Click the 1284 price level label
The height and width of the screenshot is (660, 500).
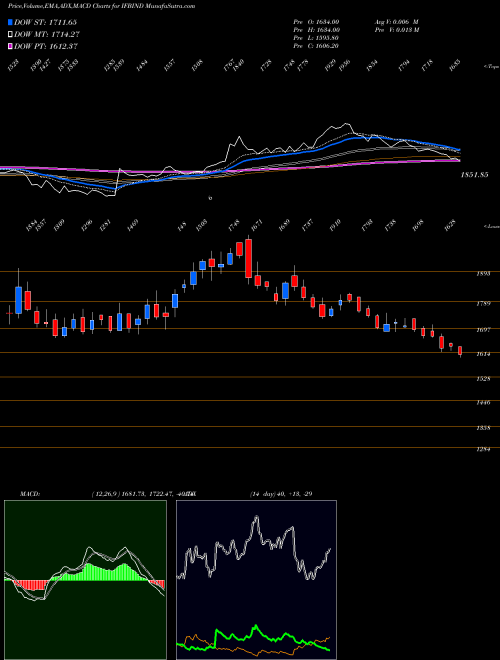coord(483,450)
